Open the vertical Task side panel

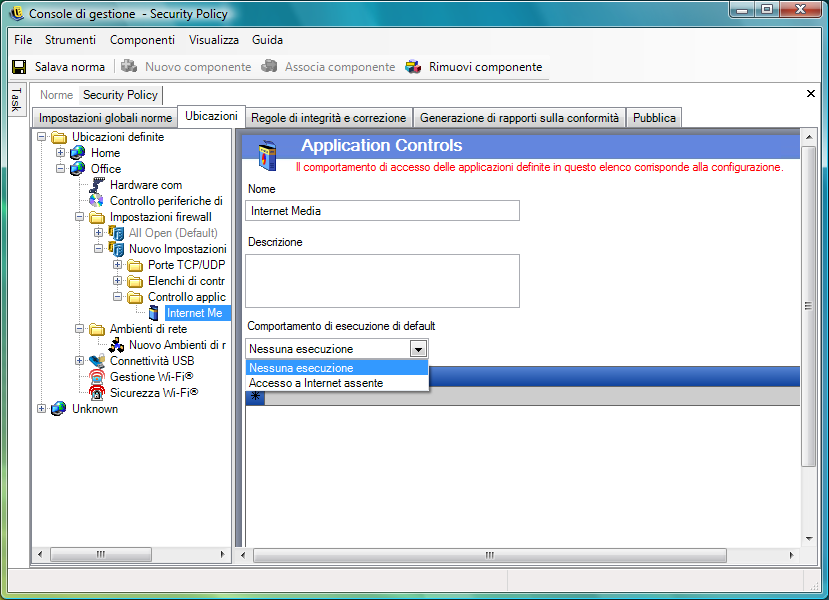pos(16,99)
